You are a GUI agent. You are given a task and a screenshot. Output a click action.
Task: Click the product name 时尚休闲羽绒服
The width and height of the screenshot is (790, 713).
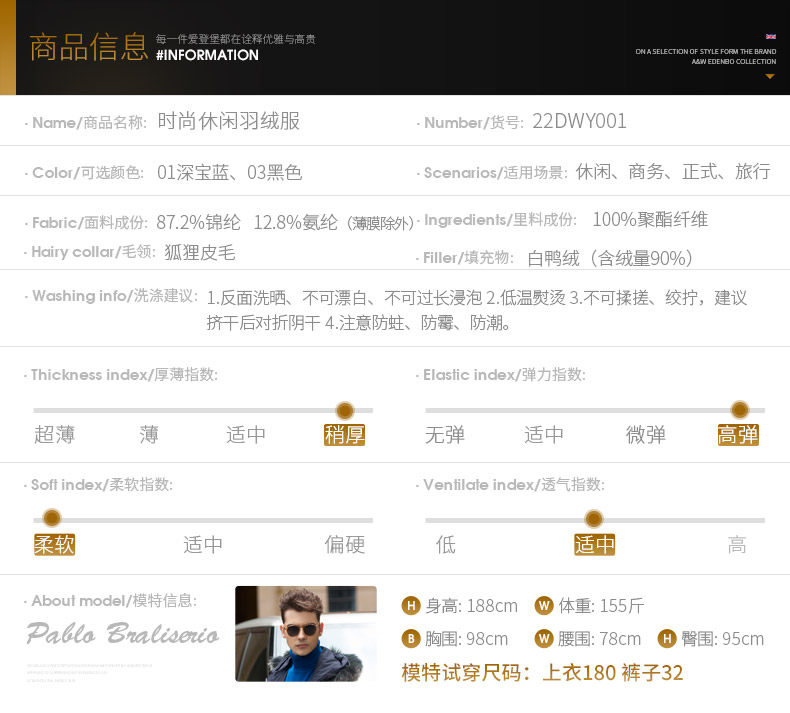(x=229, y=121)
